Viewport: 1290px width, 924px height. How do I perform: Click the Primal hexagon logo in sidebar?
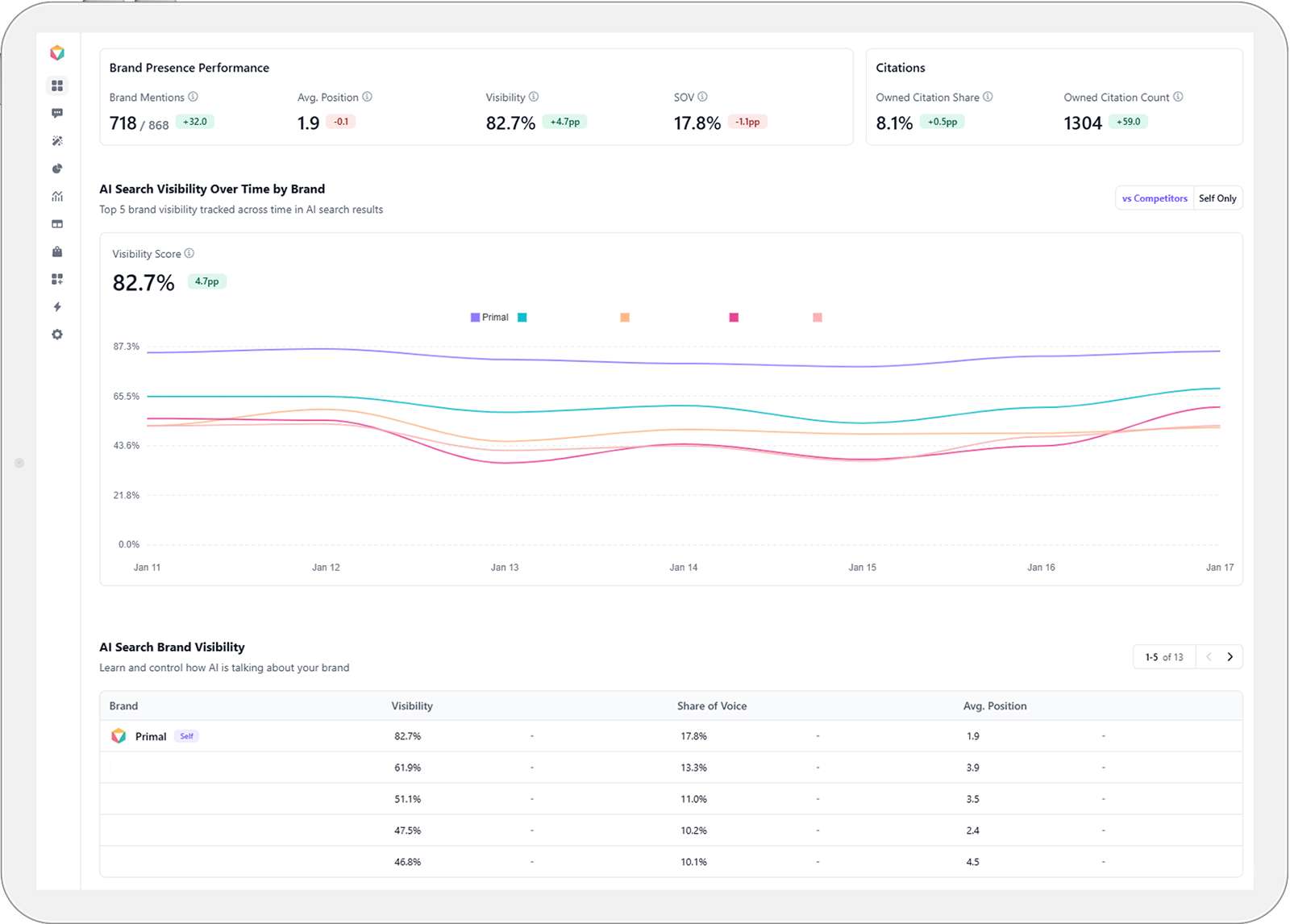[57, 53]
